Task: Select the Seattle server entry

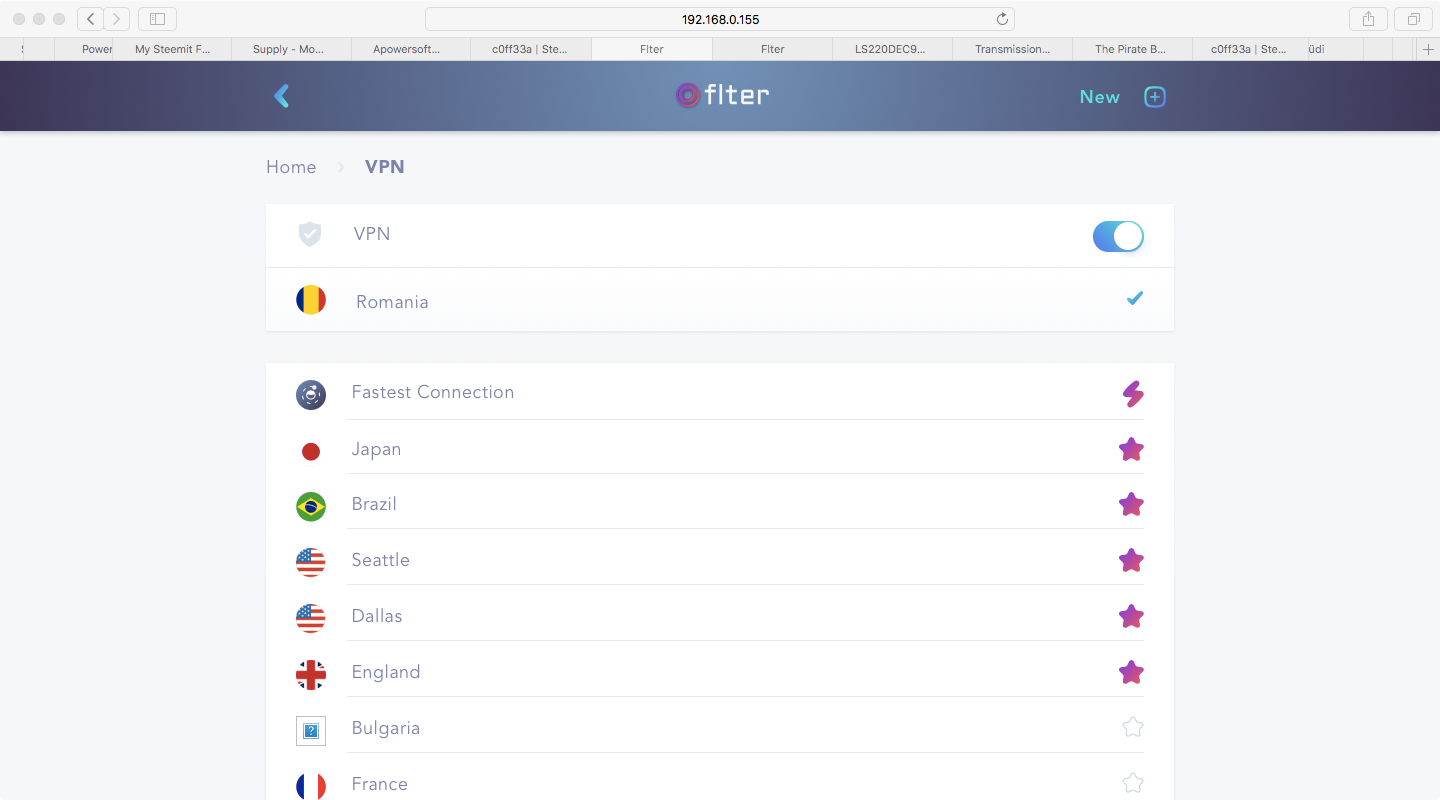Action: coord(720,560)
